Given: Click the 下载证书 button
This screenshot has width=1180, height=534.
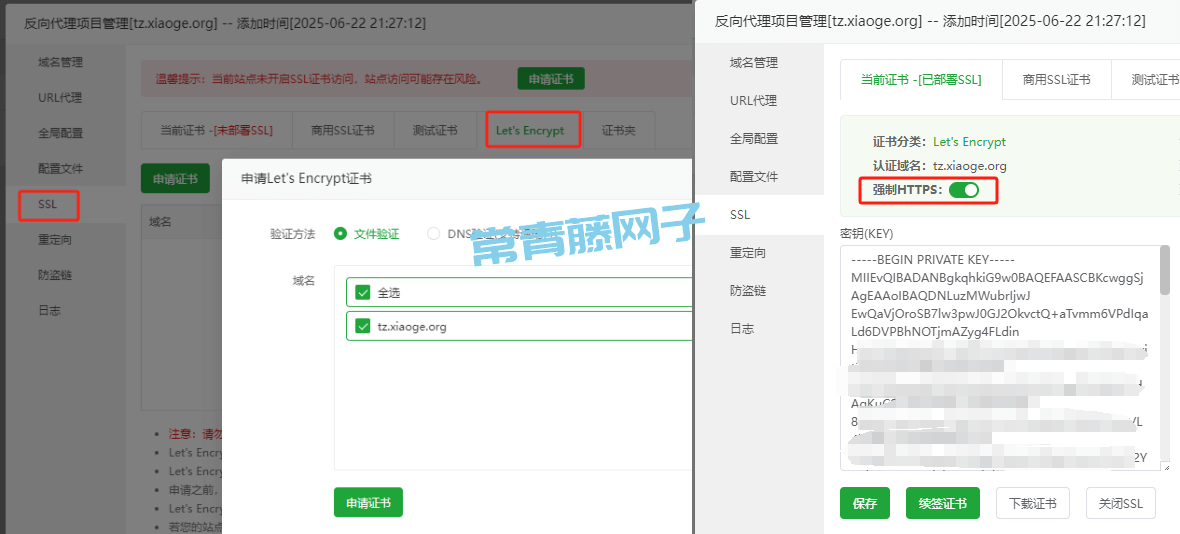Looking at the screenshot, I should 1032,503.
